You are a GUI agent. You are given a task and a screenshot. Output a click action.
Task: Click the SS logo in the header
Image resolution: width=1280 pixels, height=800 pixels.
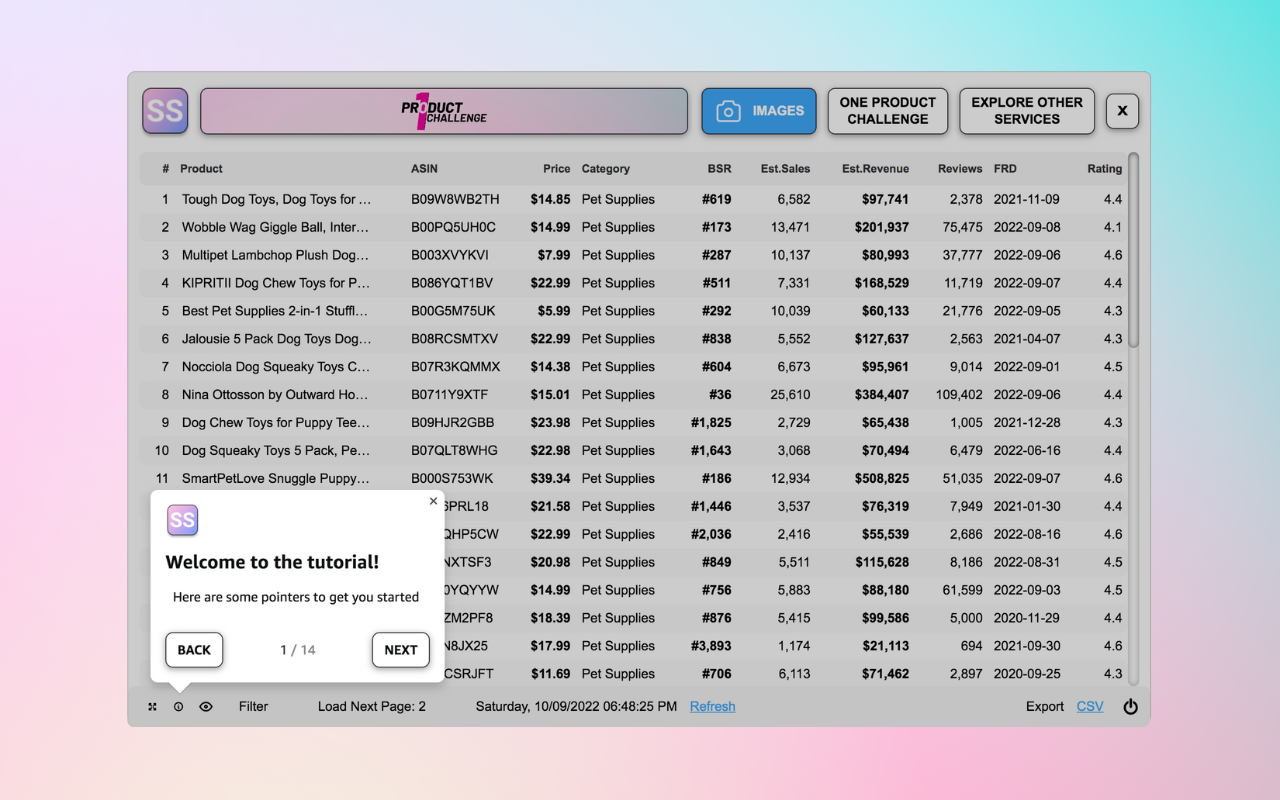click(165, 111)
